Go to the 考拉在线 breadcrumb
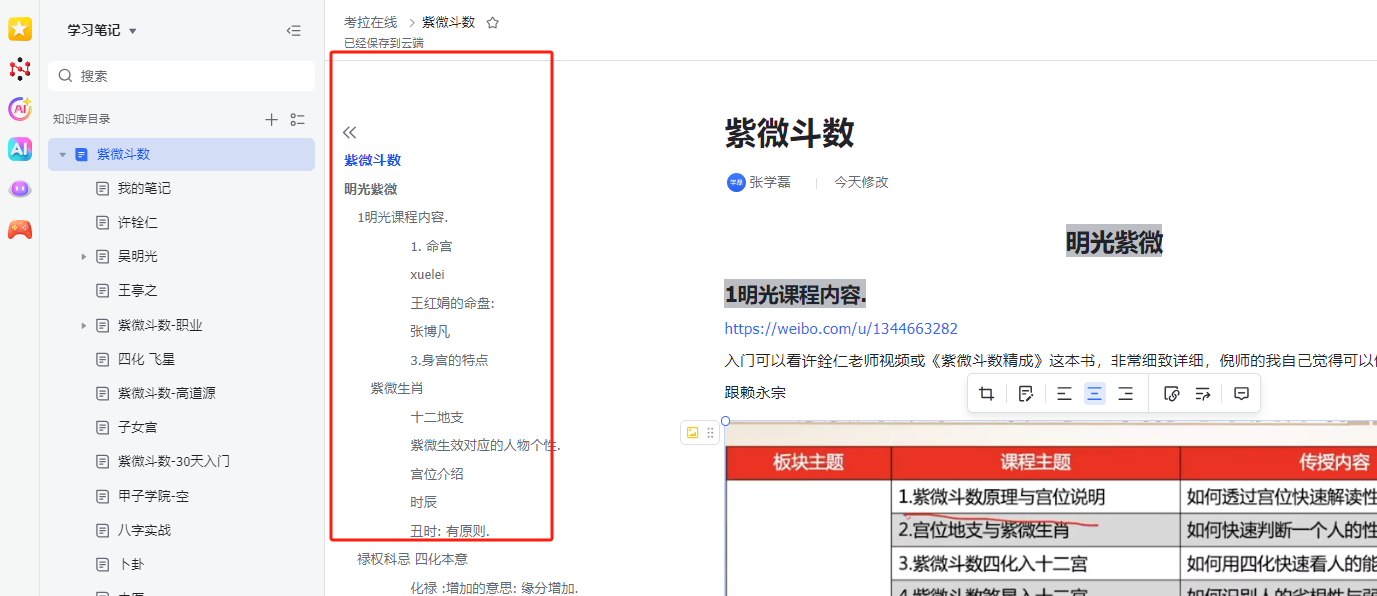Screen dimensions: 1377x596 370,22
